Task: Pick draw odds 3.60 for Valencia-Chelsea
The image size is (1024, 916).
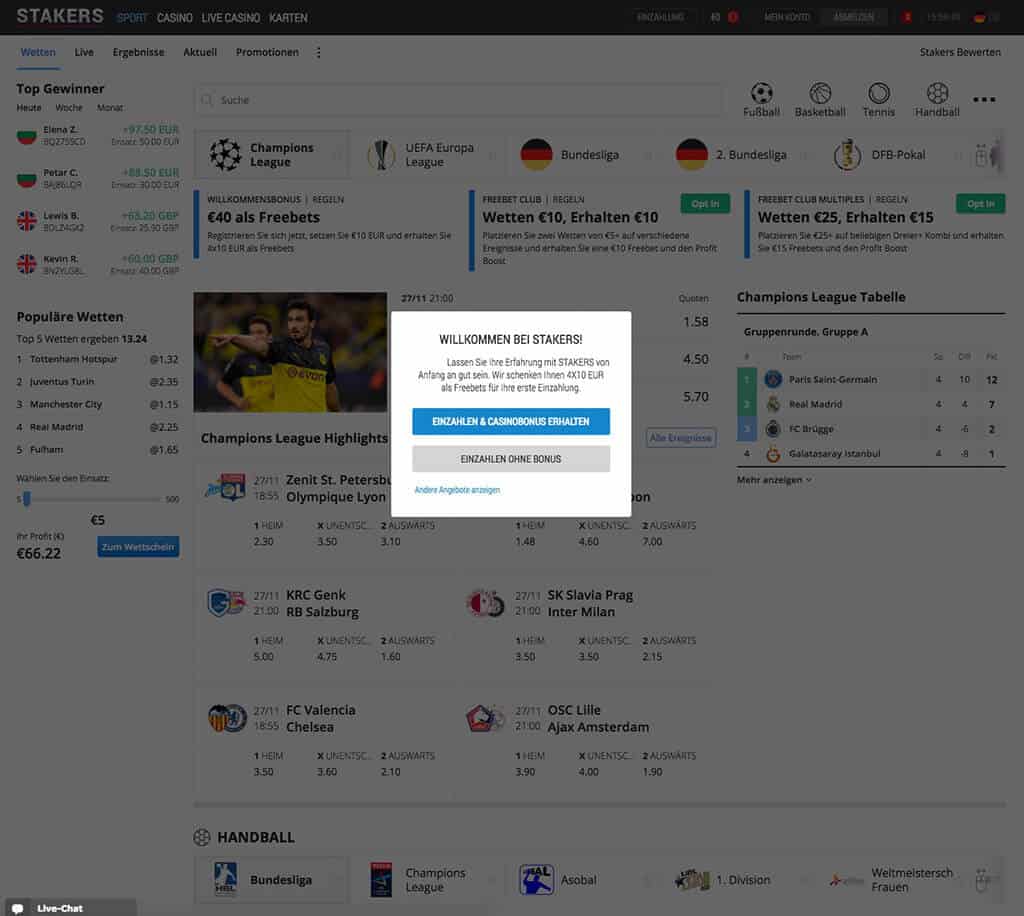Action: 327,772
